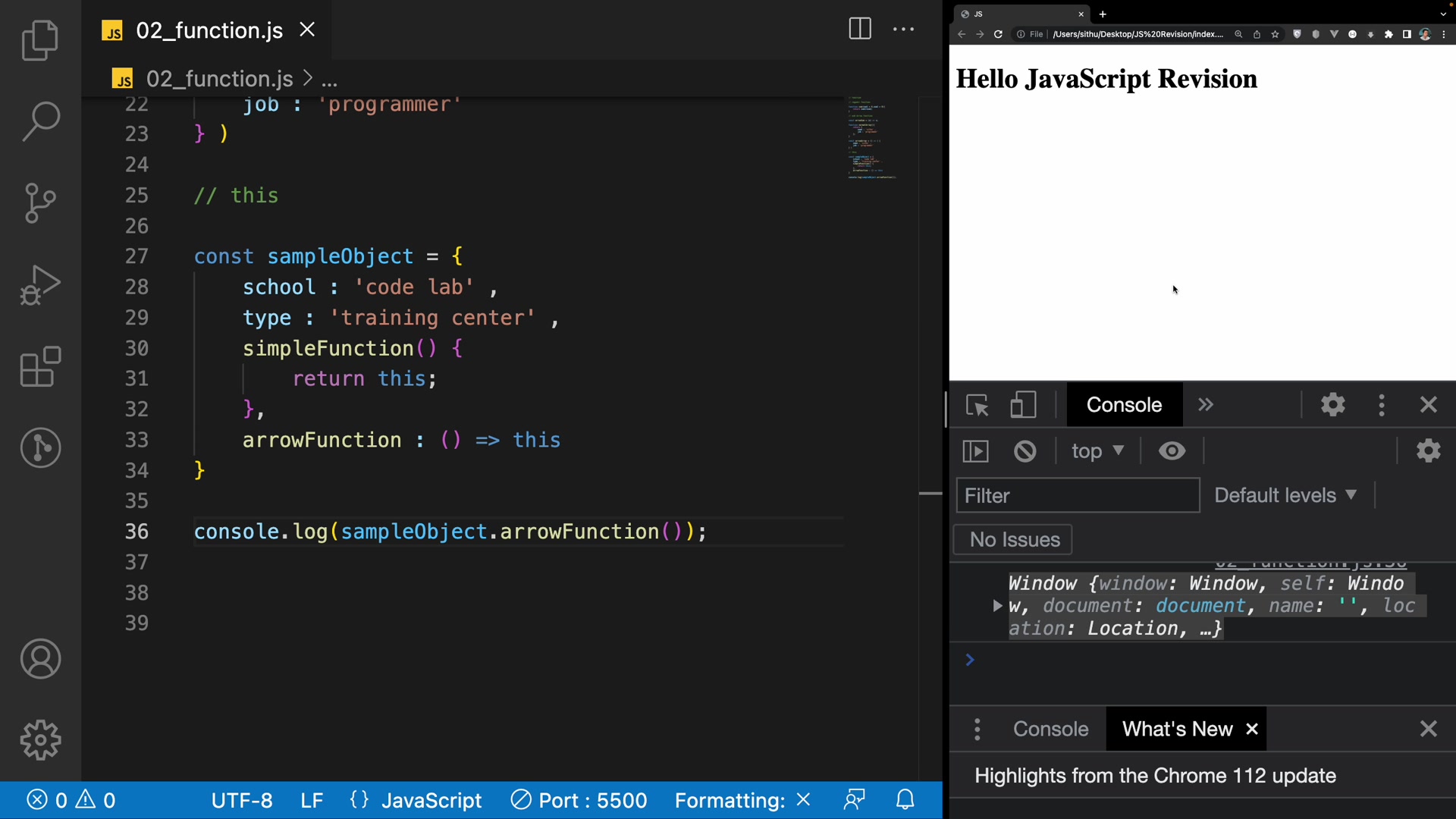Clear the console
Viewport: 1456px width, 819px height.
1025,451
